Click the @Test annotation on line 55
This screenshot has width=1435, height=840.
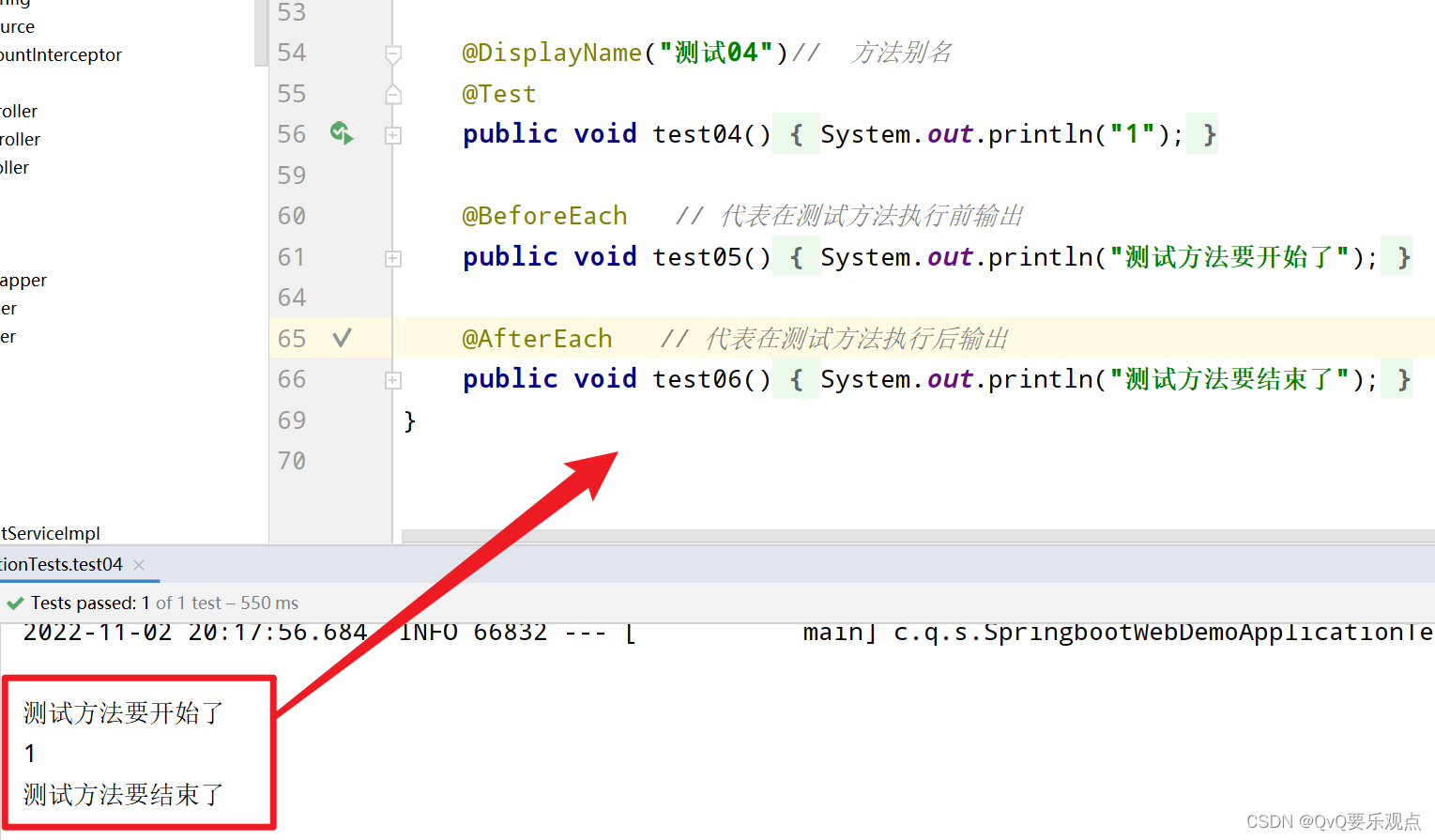coord(499,94)
